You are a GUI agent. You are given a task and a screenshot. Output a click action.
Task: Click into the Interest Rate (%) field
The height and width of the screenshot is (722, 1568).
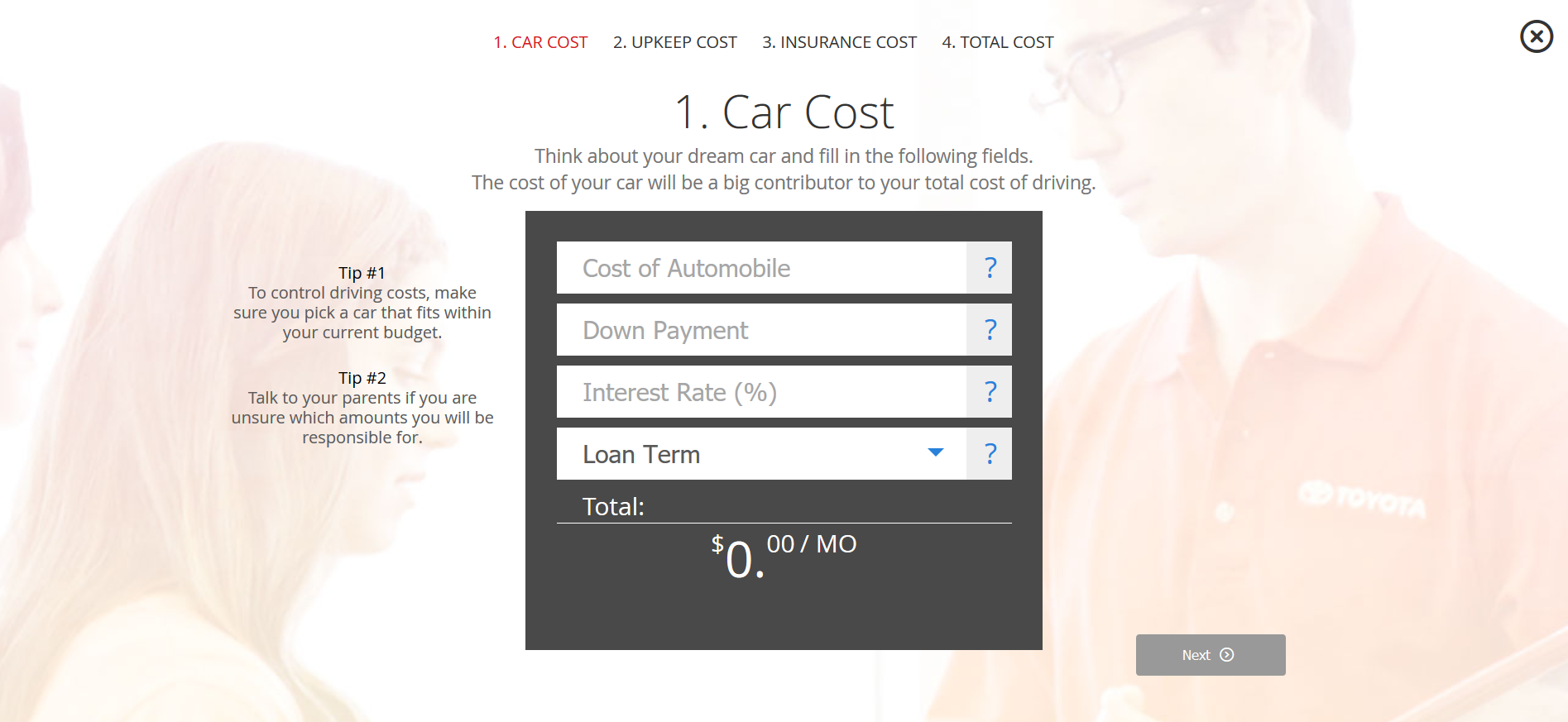[x=761, y=391]
